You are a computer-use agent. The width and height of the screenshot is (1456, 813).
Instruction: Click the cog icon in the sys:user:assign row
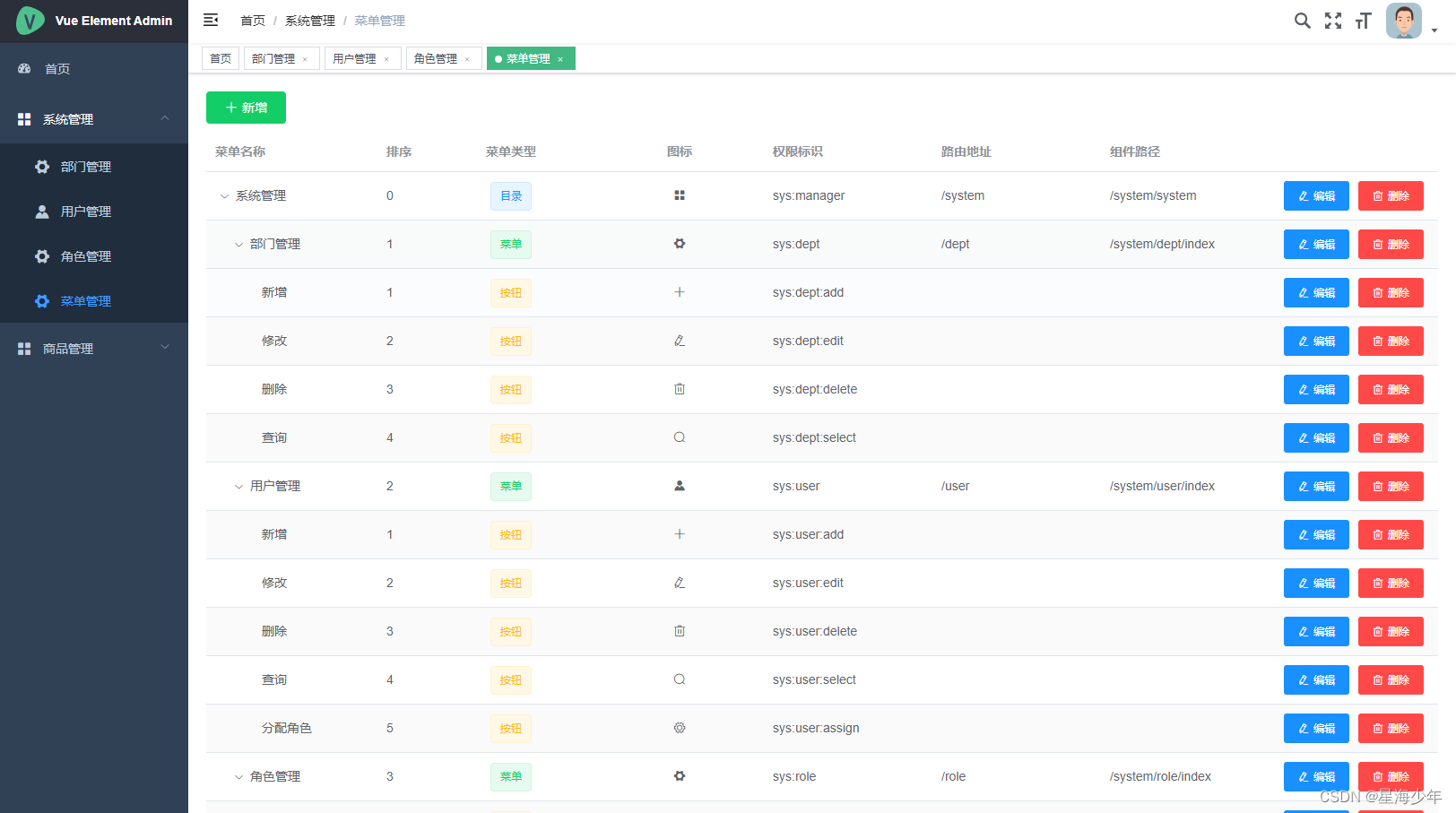680,728
